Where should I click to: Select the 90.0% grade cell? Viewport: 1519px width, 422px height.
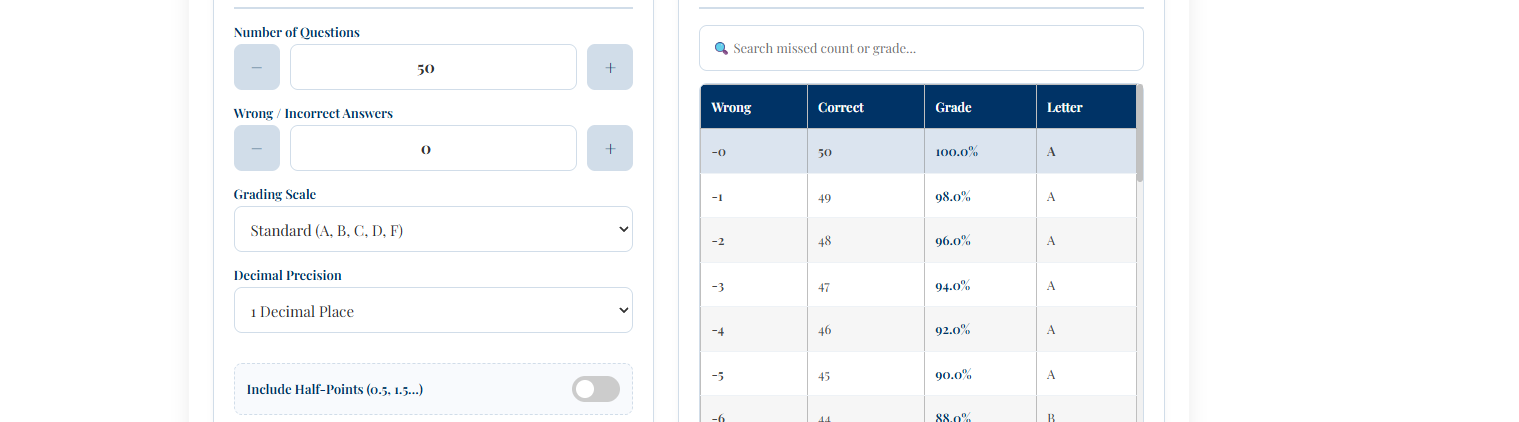(x=981, y=374)
